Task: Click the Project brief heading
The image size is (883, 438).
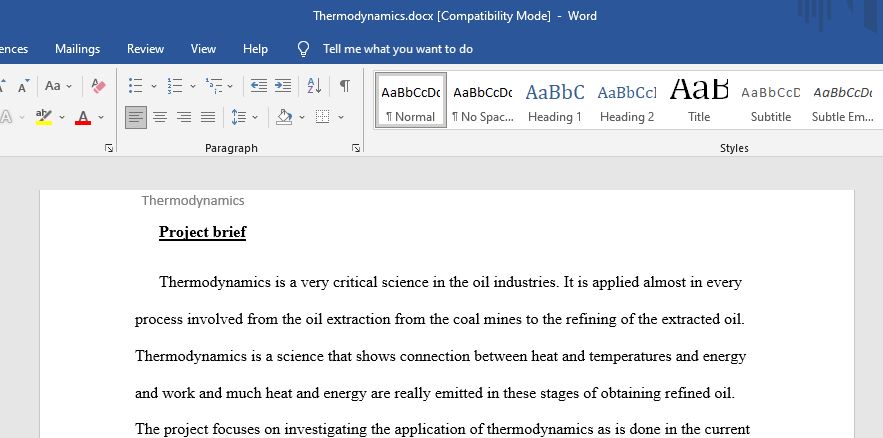Action: (202, 232)
